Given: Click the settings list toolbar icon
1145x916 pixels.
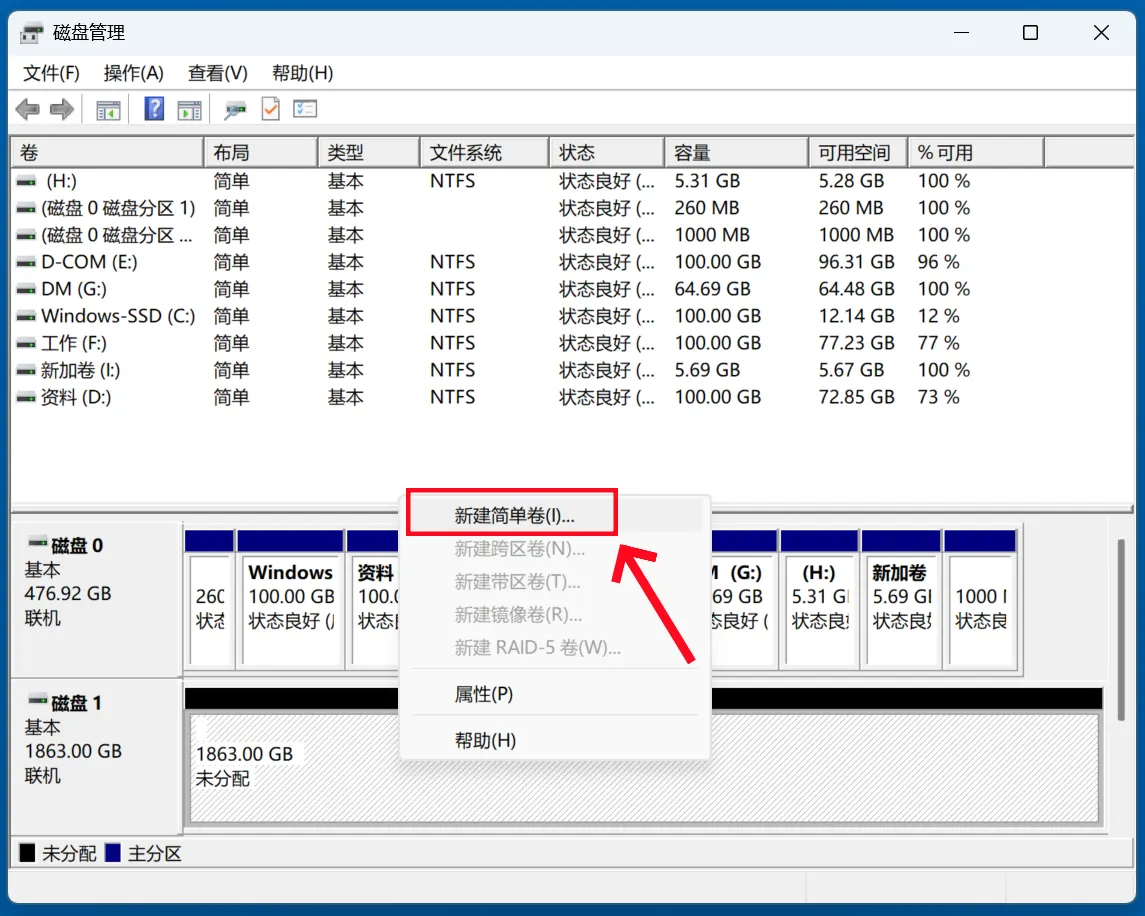Looking at the screenshot, I should point(305,109).
